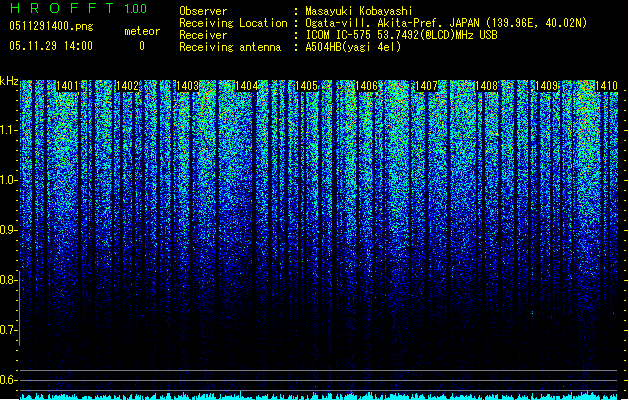Click the 1.0 kHz axis label
Screen dimensions: 629x400
[9, 180]
